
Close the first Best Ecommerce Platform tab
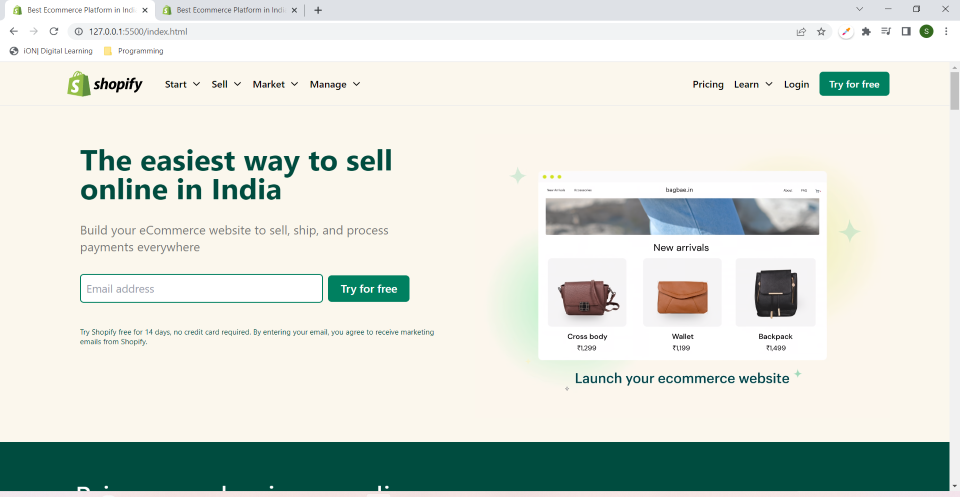145,10
